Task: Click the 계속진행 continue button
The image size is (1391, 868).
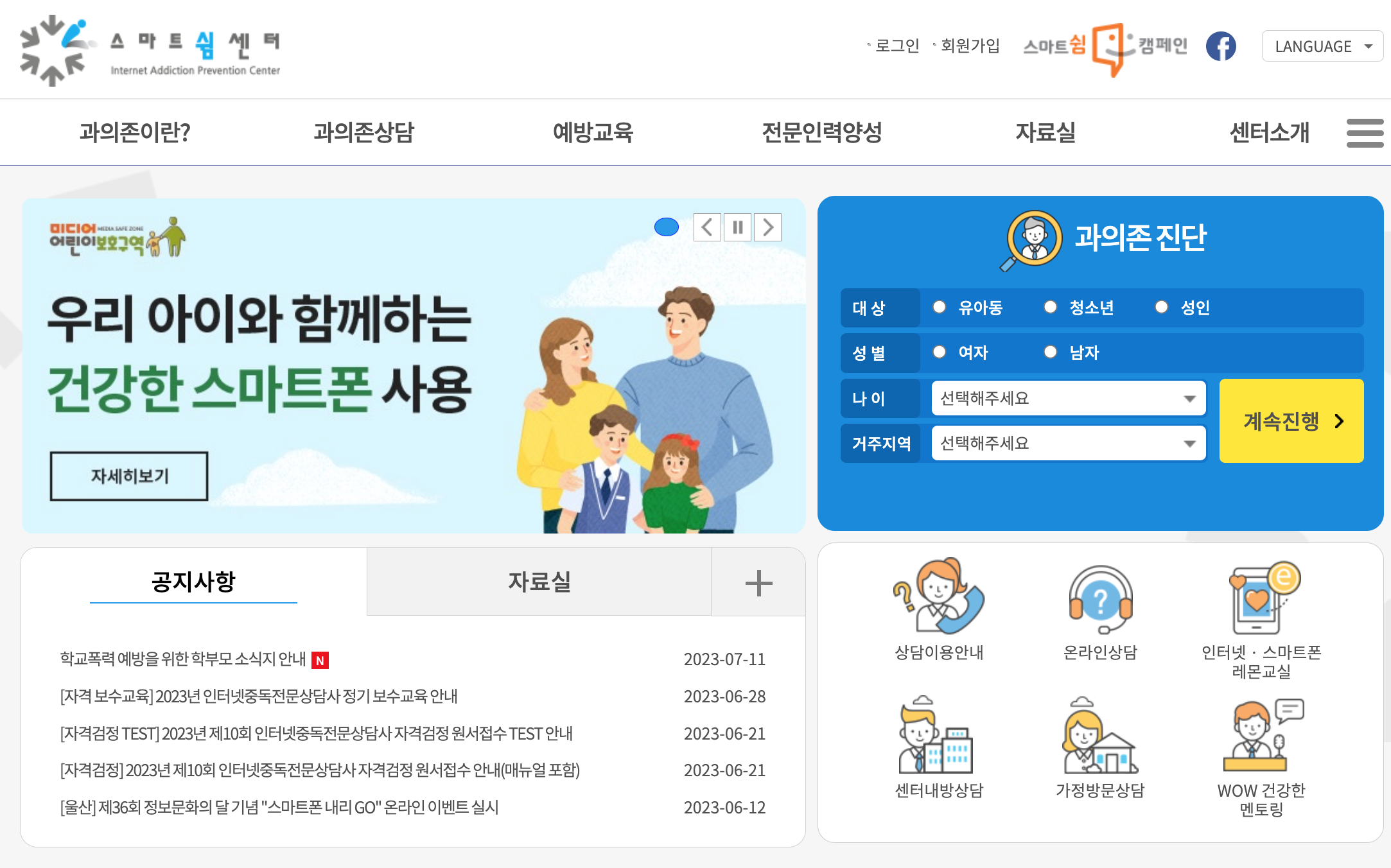Action: 1291,421
